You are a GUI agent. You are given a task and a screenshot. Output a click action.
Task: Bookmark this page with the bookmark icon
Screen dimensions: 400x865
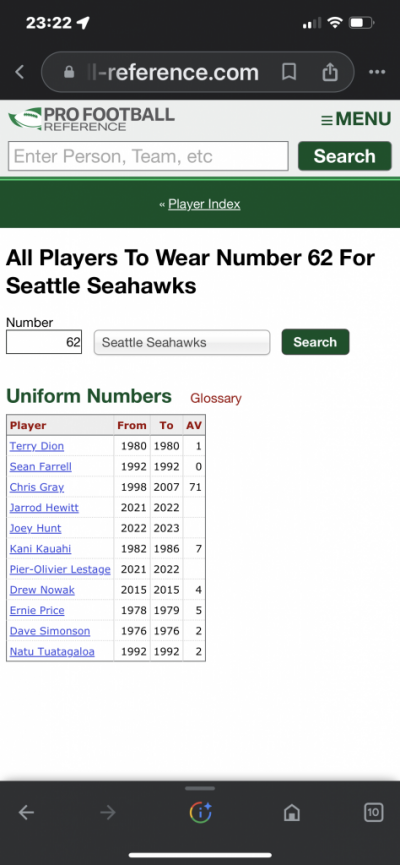pyautogui.click(x=289, y=72)
